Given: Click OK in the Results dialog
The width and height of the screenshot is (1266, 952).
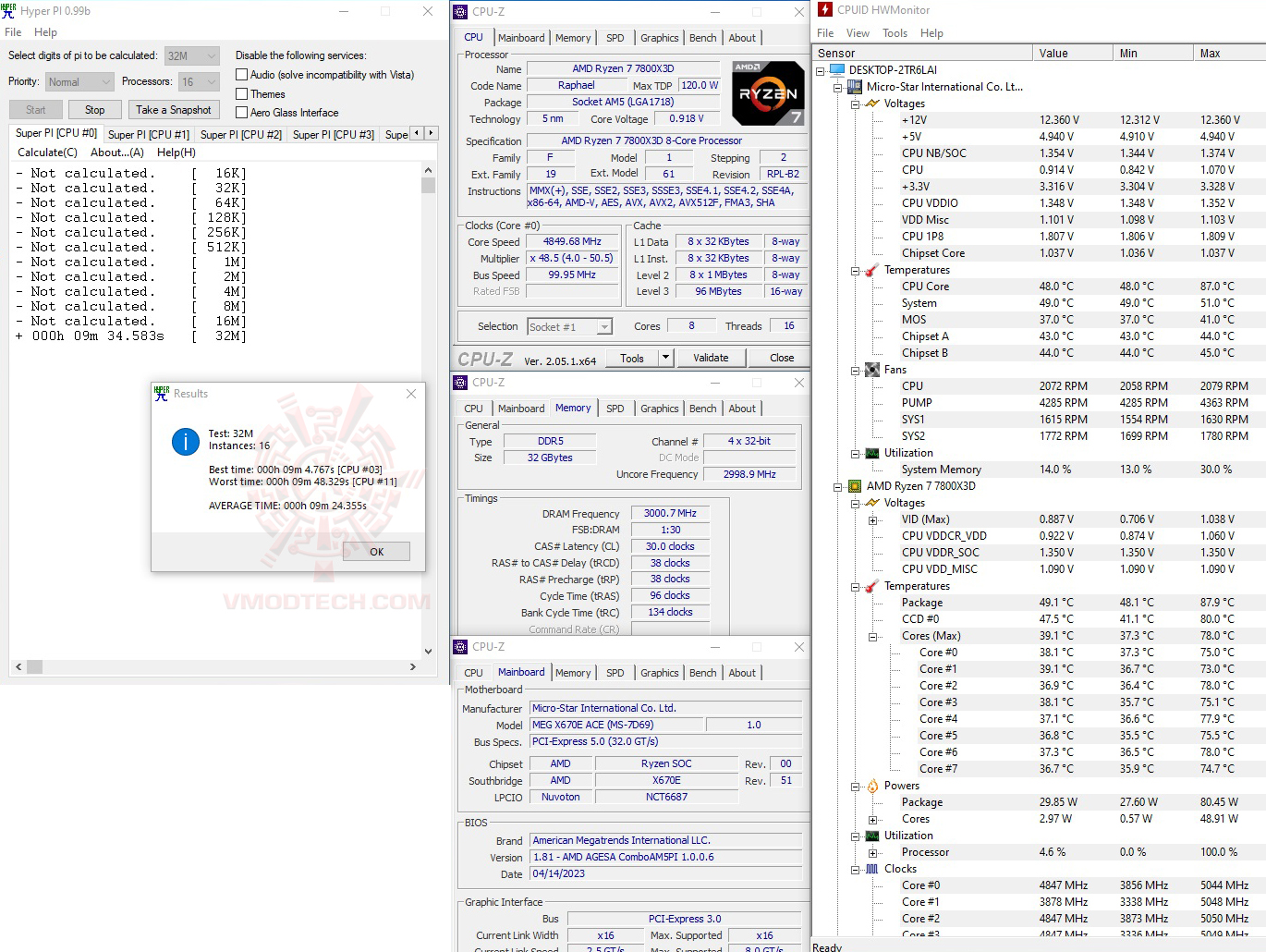Looking at the screenshot, I should [x=376, y=552].
